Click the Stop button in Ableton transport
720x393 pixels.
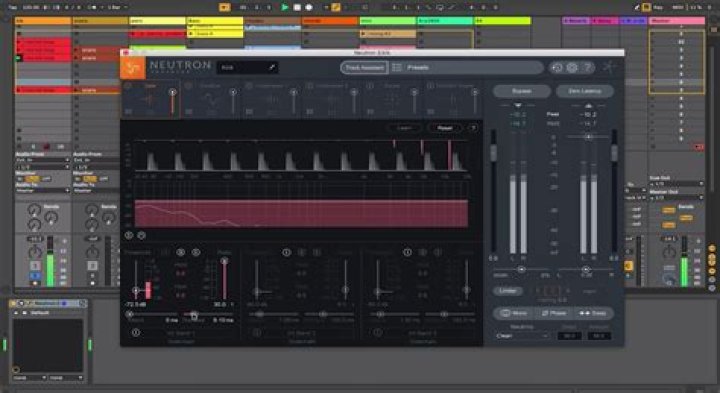297,7
